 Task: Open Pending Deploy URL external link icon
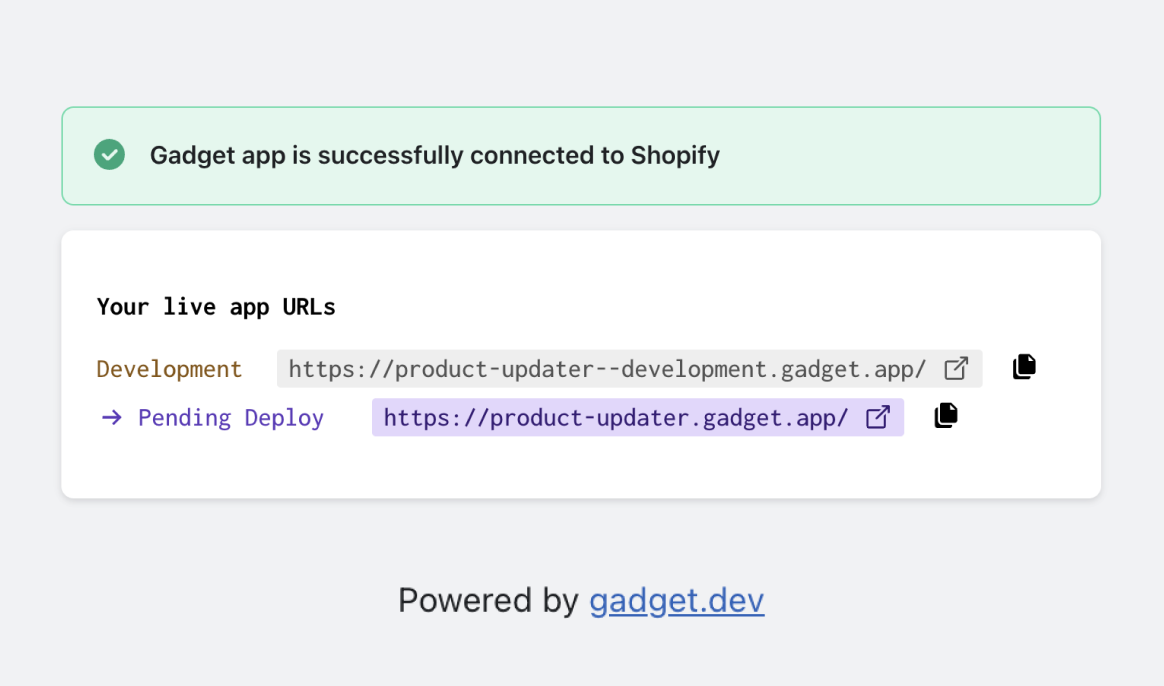click(x=877, y=417)
